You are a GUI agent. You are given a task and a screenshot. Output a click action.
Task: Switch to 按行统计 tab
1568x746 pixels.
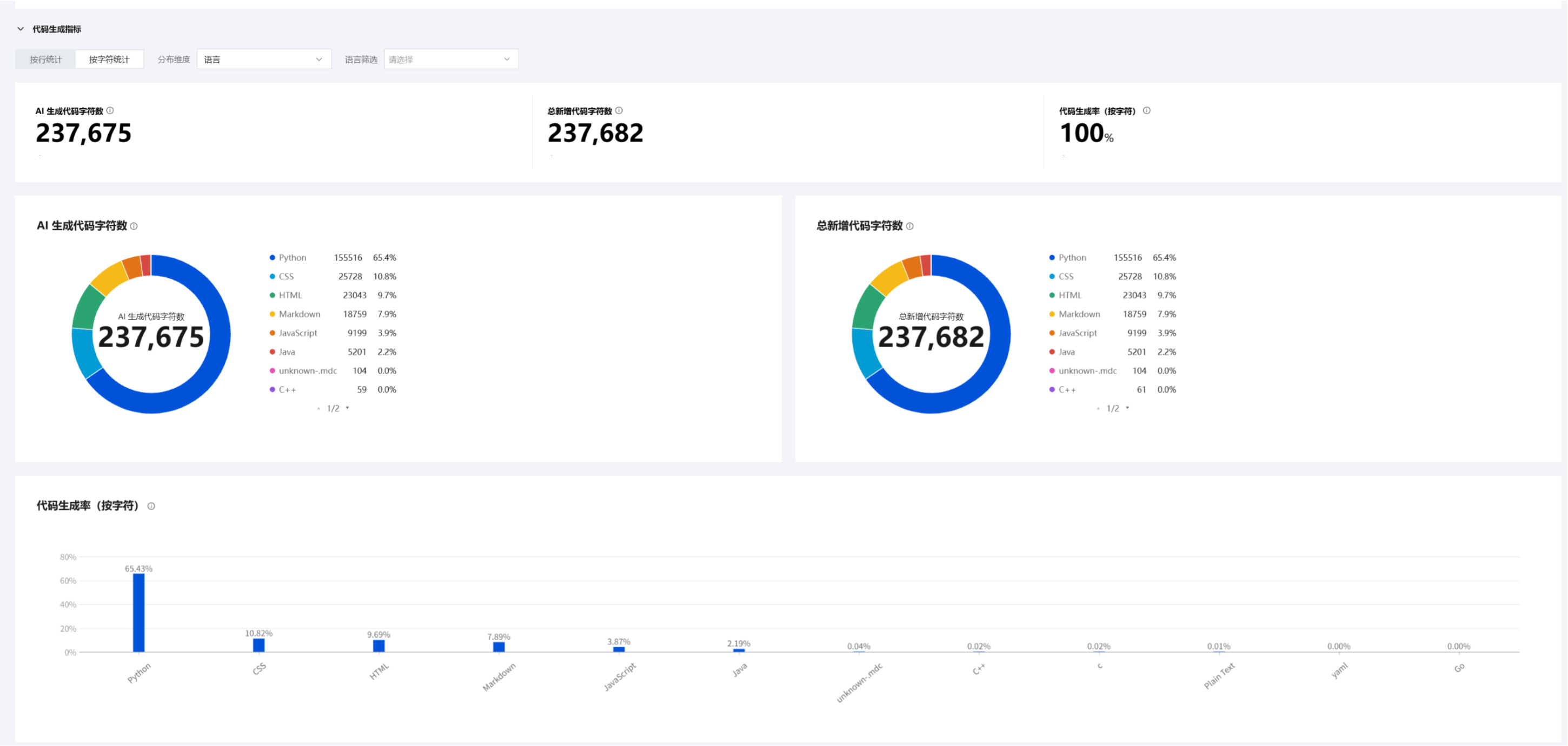45,59
